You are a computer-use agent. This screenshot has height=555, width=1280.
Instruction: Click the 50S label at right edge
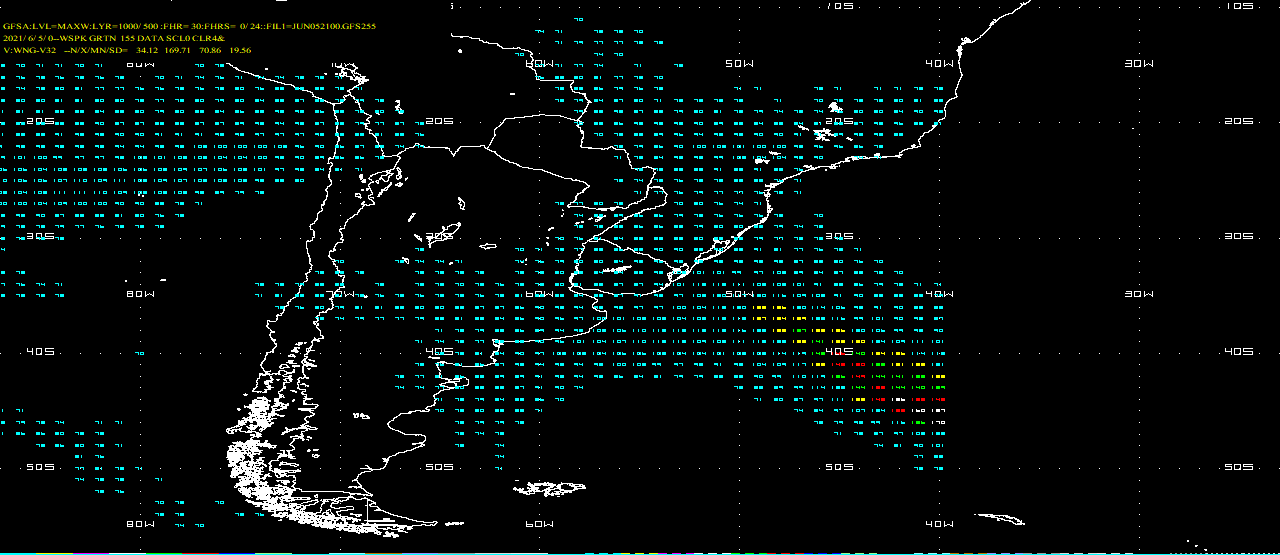[1238, 467]
